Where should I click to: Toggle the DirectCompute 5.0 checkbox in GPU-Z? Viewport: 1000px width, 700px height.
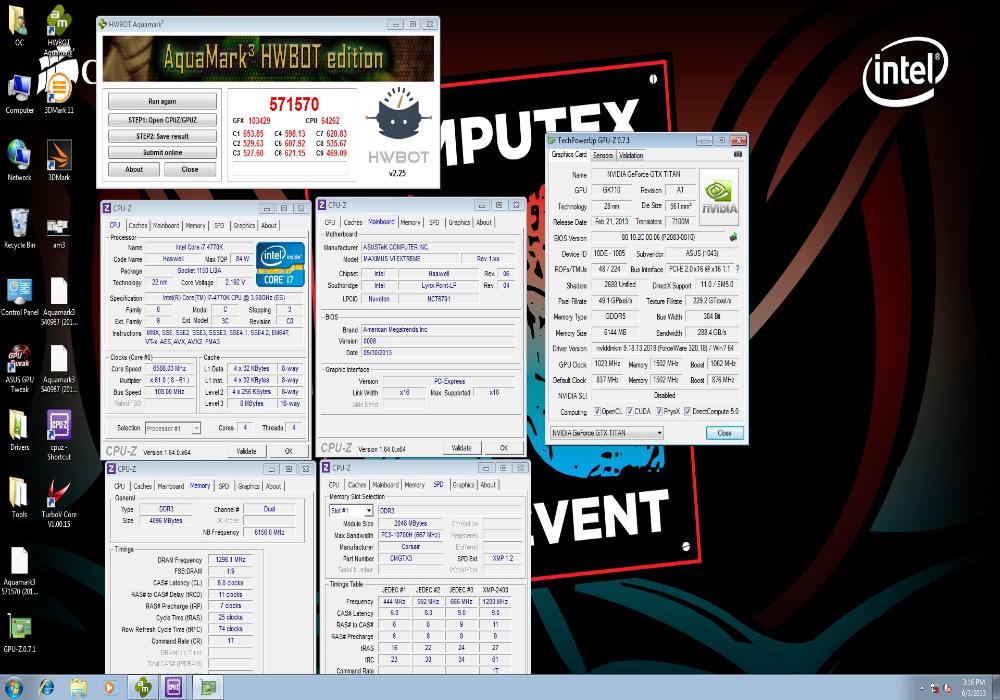coord(688,411)
